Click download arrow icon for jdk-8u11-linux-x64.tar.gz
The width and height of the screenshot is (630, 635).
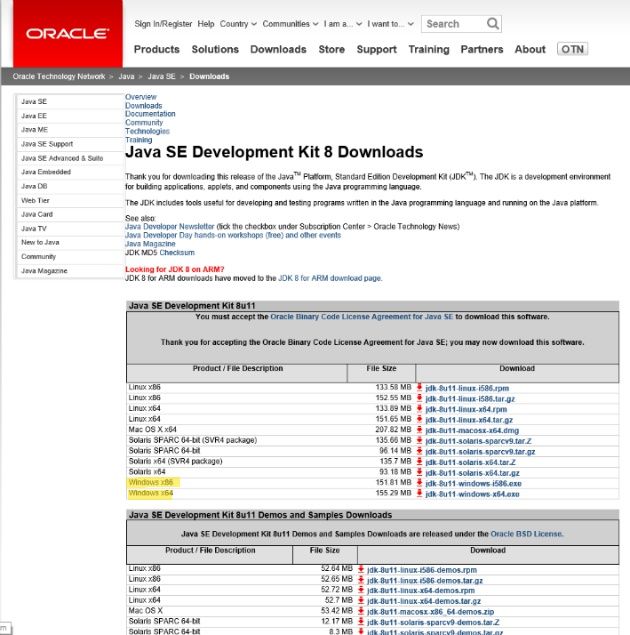coord(419,419)
